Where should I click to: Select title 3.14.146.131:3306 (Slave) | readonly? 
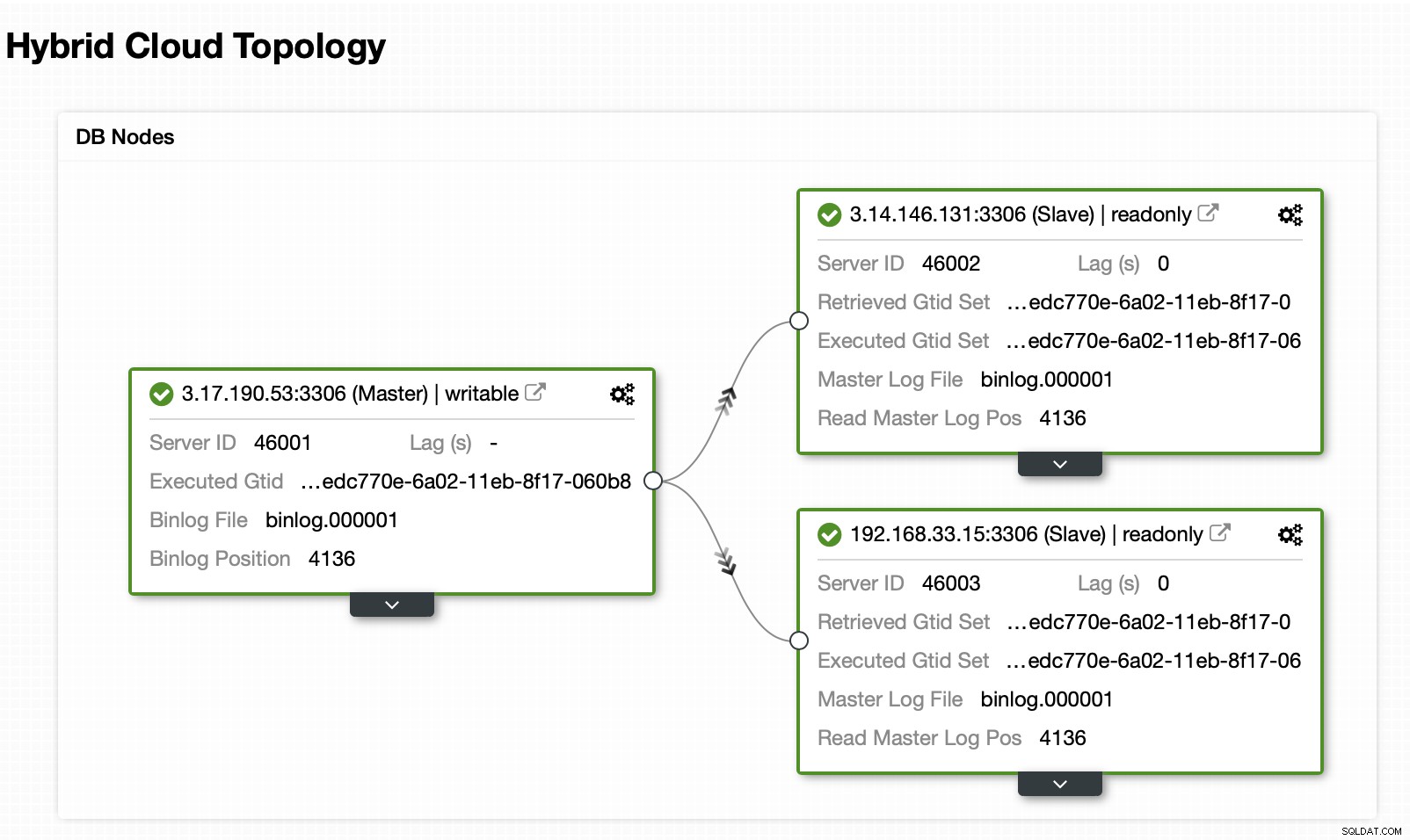1021,214
